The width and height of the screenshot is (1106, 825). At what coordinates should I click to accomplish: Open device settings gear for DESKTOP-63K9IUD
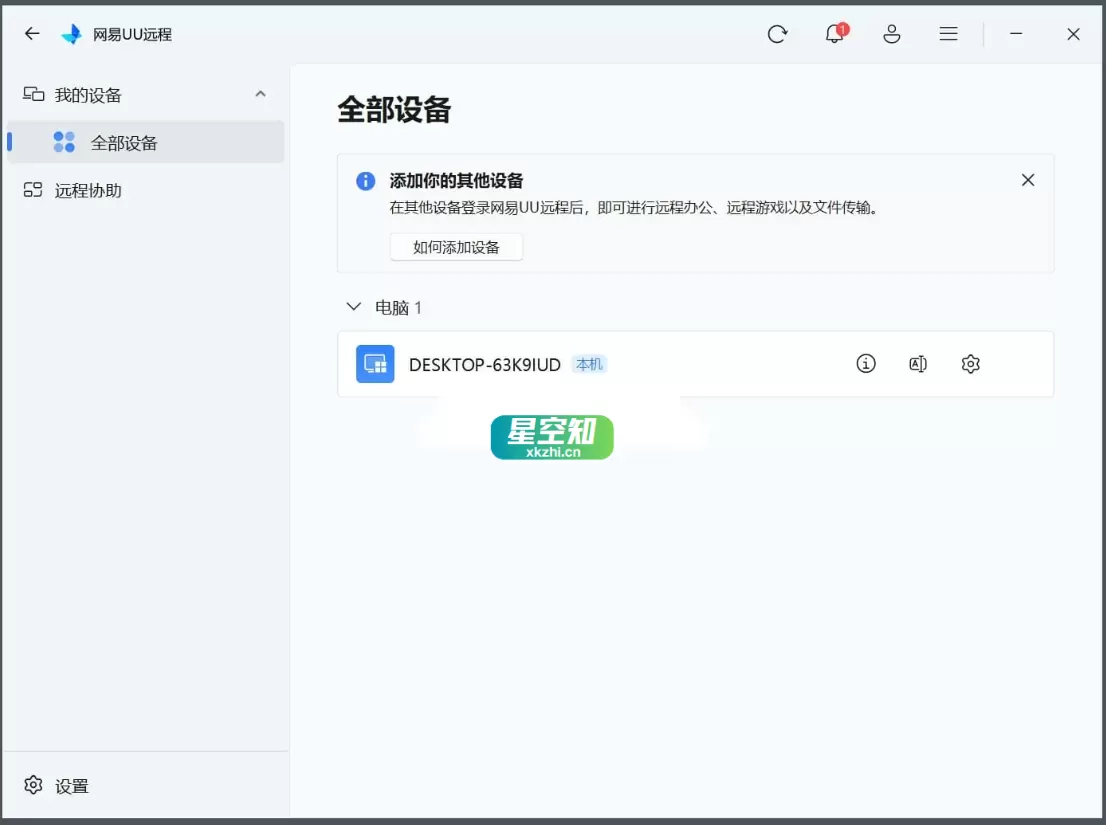(970, 364)
